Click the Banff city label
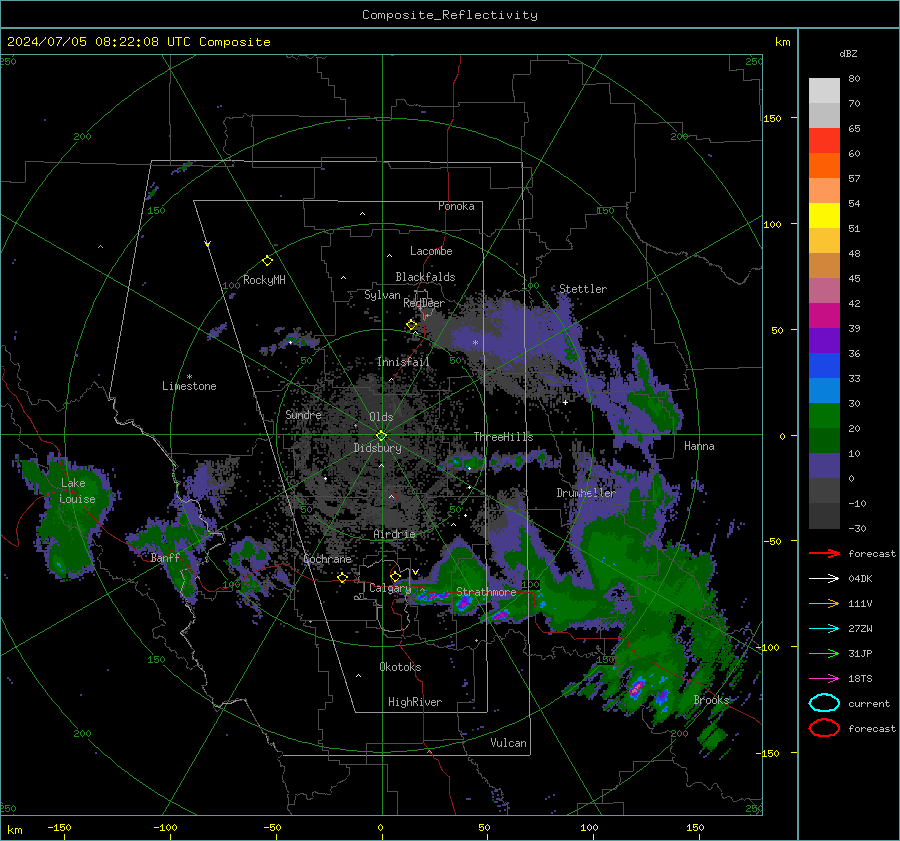This screenshot has height=841, width=900. click(165, 557)
